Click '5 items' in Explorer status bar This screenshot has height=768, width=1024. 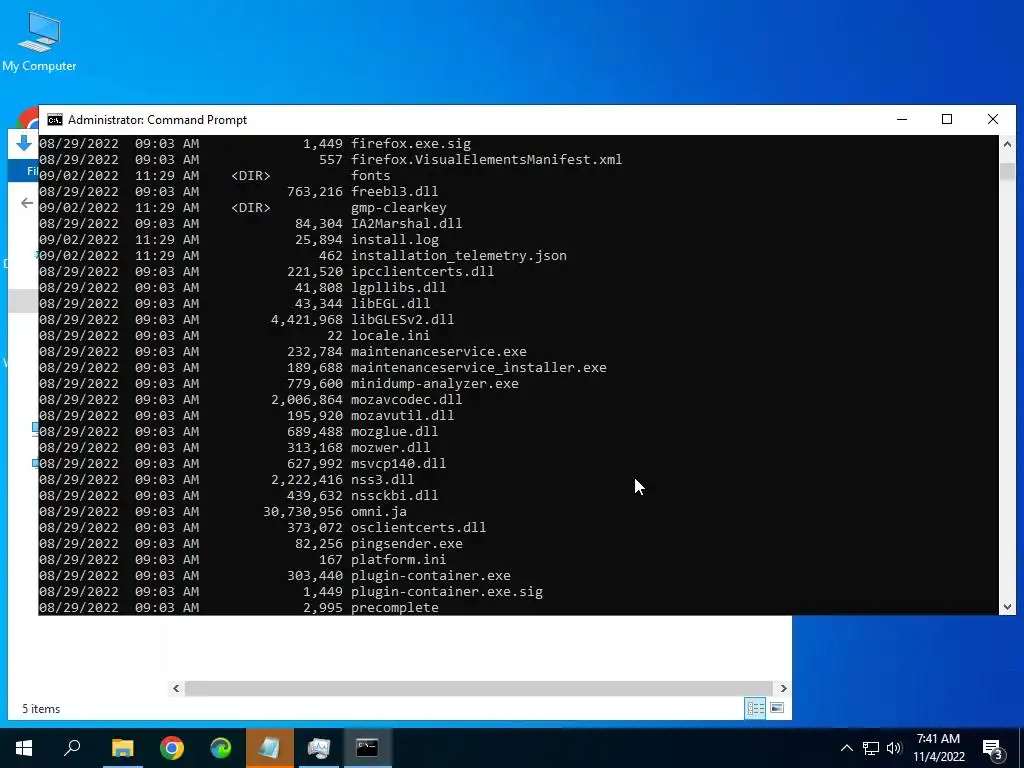pos(41,709)
